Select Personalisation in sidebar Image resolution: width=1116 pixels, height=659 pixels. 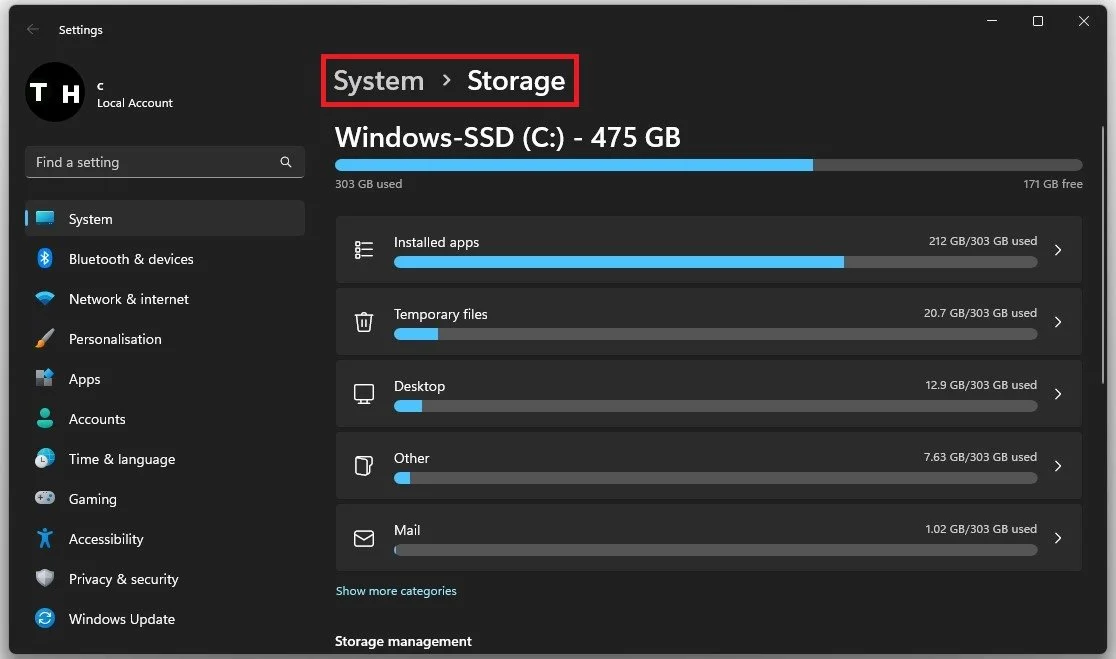pyautogui.click(x=165, y=338)
